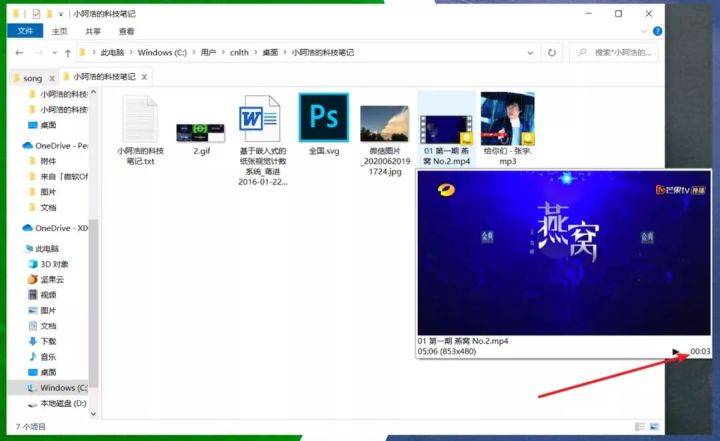Open 图片 under 此电脑
The height and width of the screenshot is (441, 720).
pyautogui.click(x=42, y=311)
